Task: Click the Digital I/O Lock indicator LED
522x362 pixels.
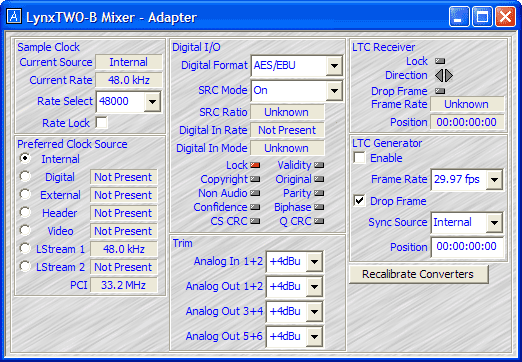Action: coord(255,165)
